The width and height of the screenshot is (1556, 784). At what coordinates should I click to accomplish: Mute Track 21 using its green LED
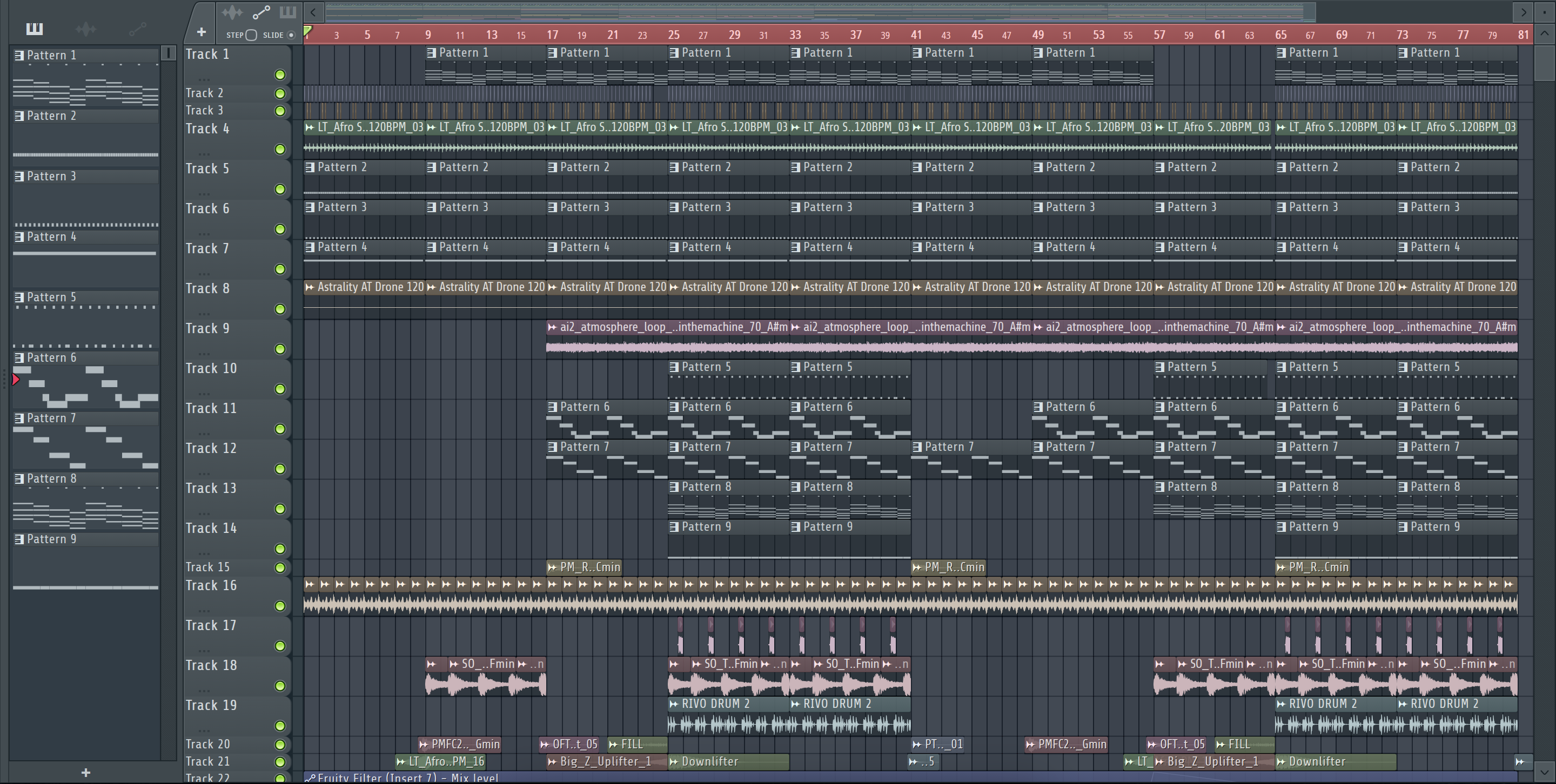pos(280,762)
